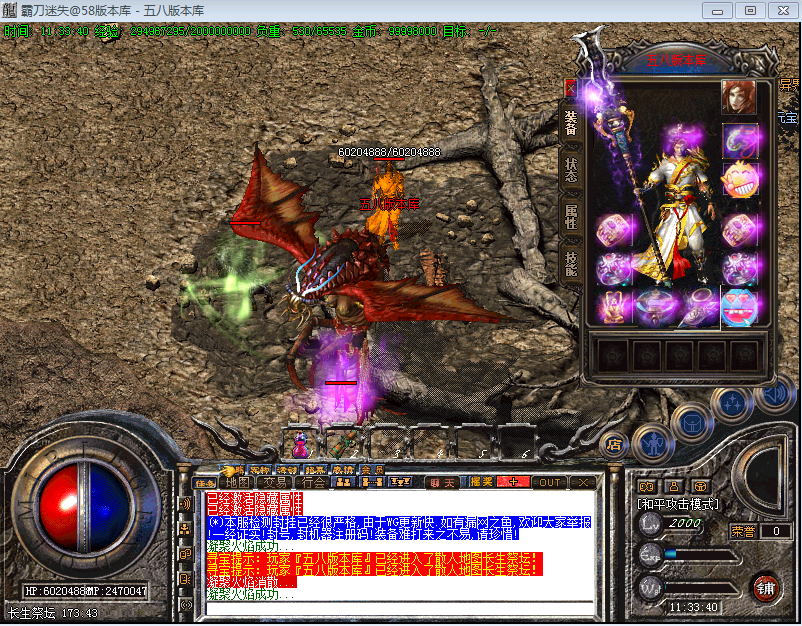Click the first empty slot below equipment
This screenshot has height=626, width=802.
(613, 354)
